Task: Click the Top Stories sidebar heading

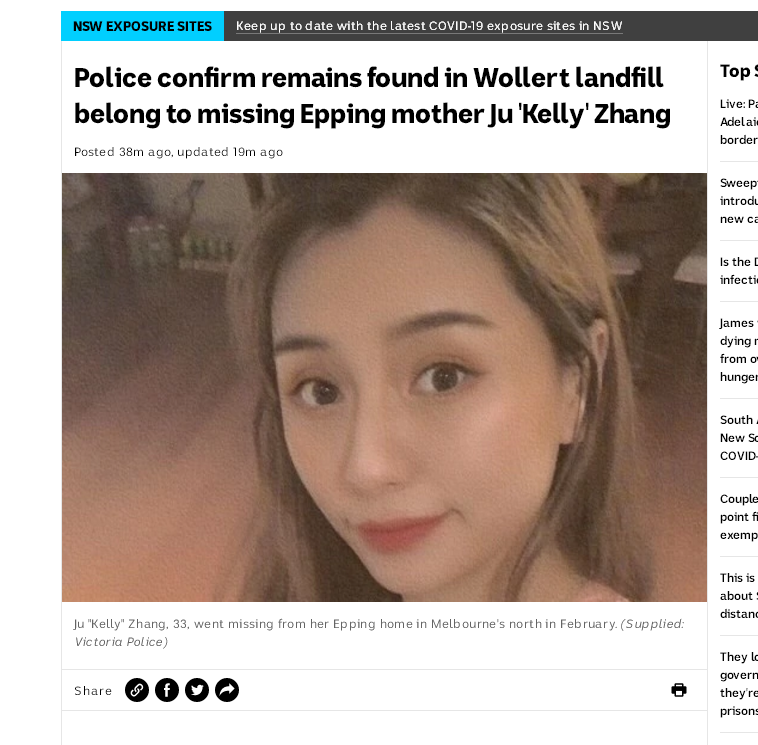Action: 739,71
